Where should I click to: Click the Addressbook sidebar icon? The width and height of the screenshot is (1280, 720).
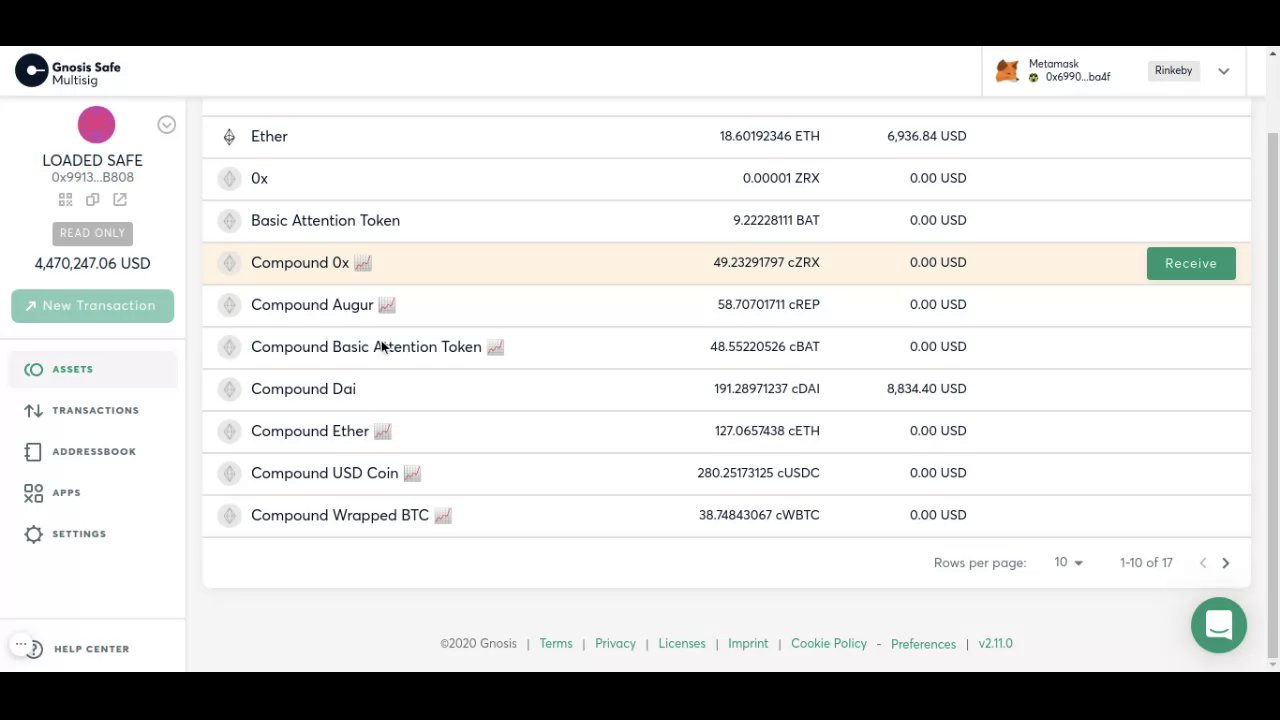click(33, 452)
